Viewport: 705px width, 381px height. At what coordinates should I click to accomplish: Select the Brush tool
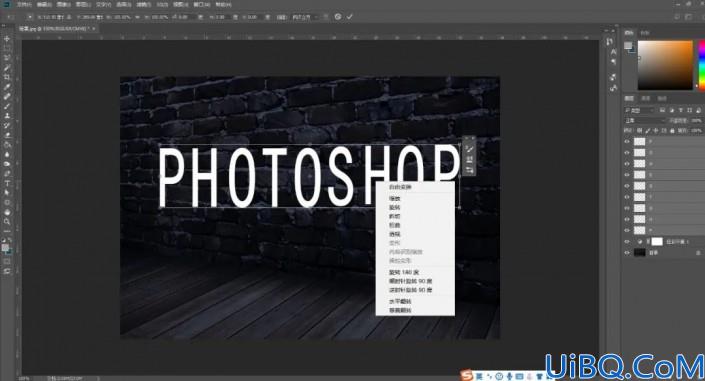(x=7, y=106)
